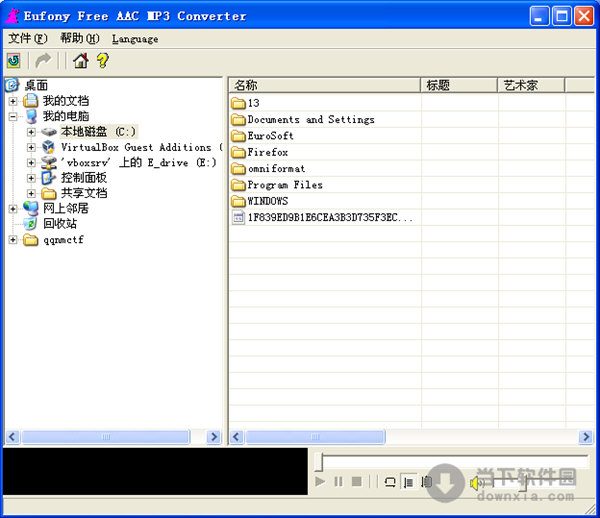Sort by the 艺术家 column header
This screenshot has height=518, width=600.
tap(531, 85)
